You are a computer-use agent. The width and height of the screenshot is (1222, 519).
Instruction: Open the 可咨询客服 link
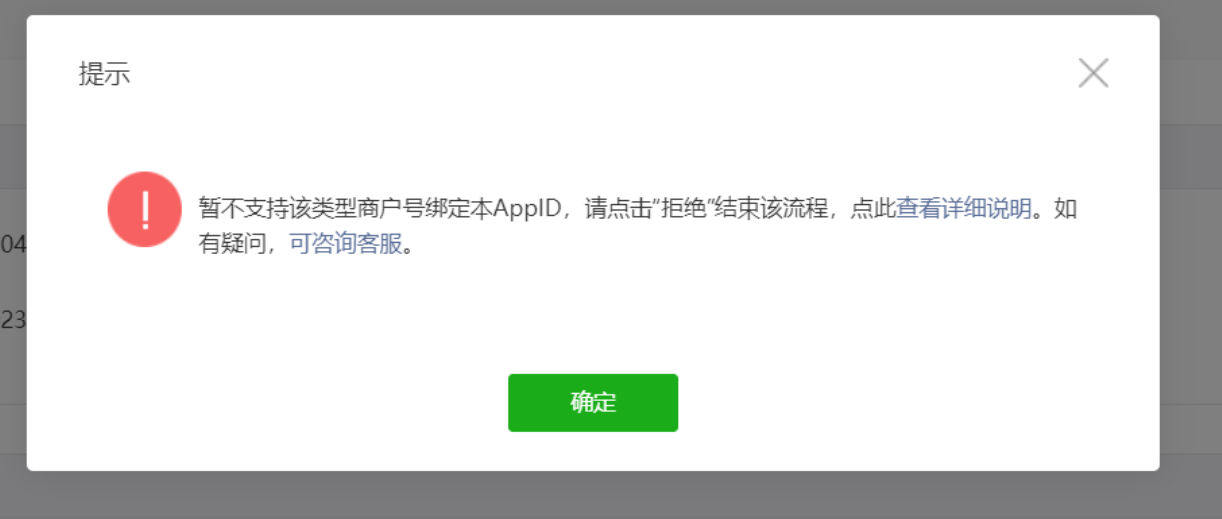345,243
